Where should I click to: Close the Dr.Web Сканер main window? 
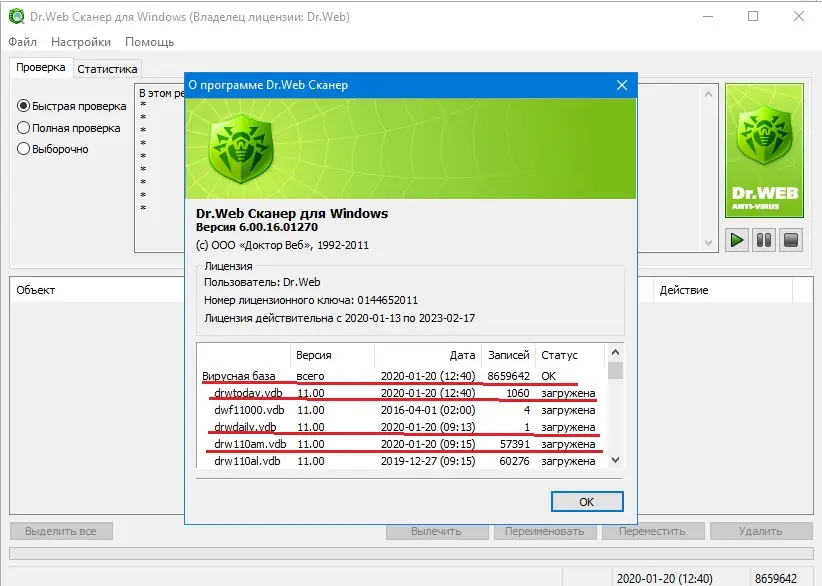click(798, 16)
